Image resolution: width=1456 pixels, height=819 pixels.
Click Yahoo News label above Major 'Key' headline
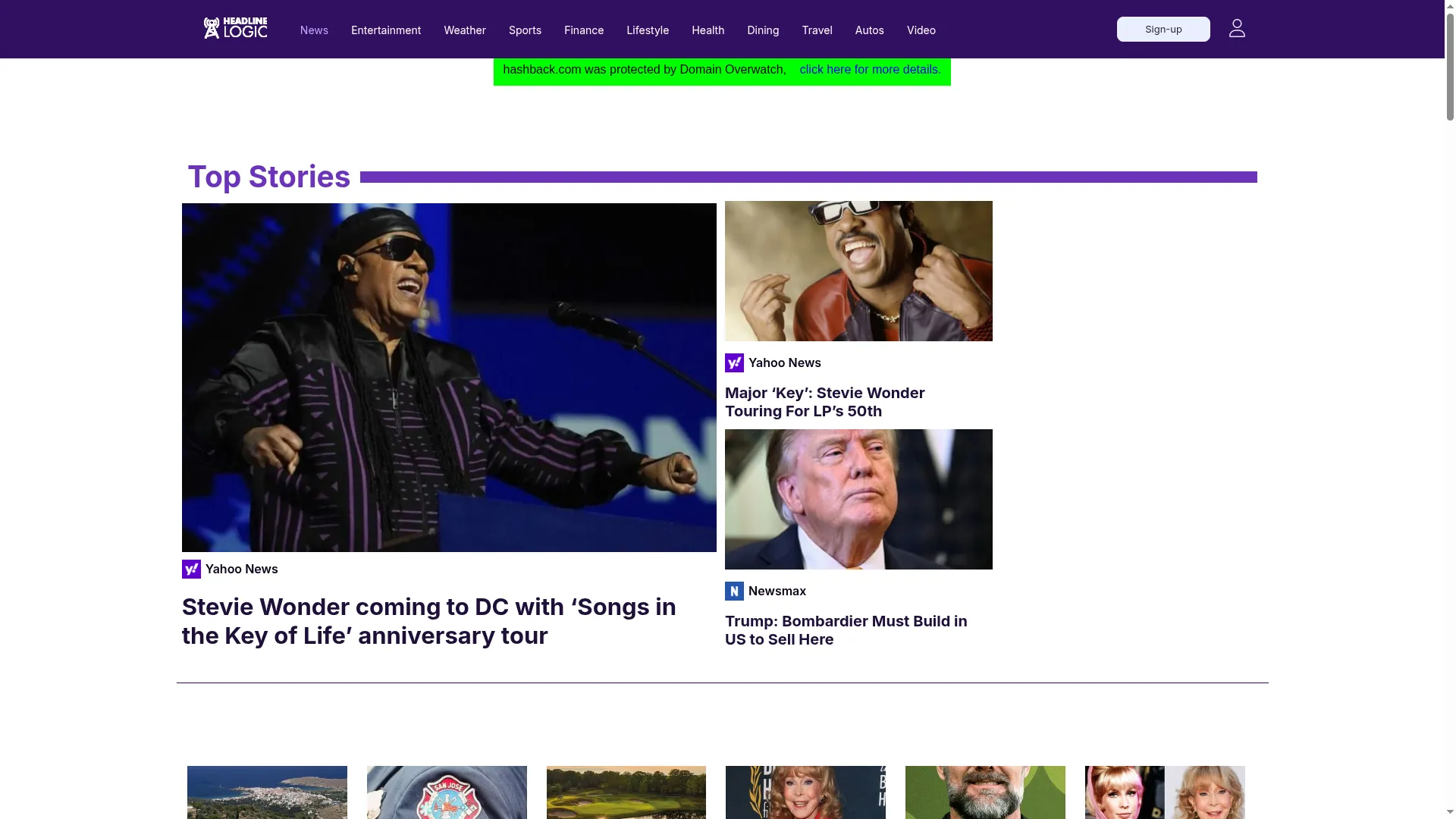coord(785,363)
